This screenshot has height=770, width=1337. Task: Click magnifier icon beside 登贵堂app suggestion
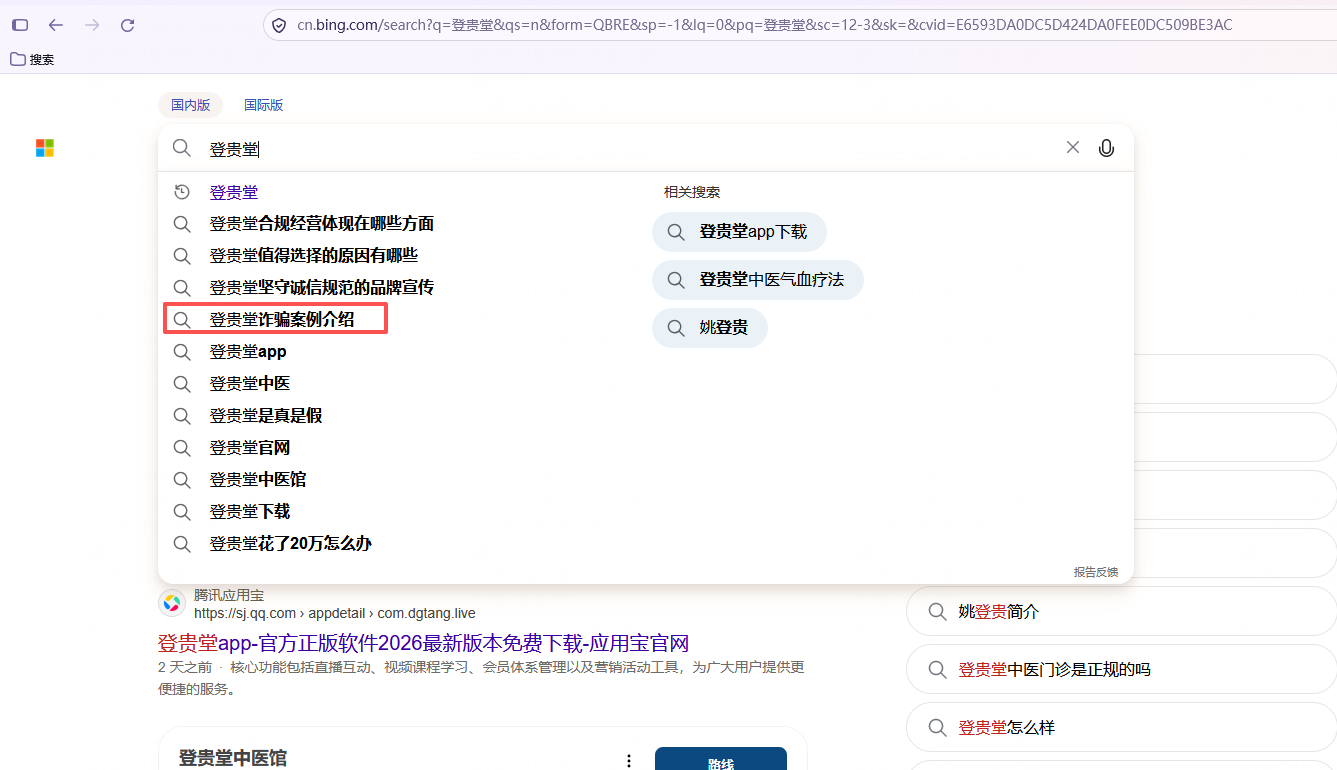coord(182,352)
